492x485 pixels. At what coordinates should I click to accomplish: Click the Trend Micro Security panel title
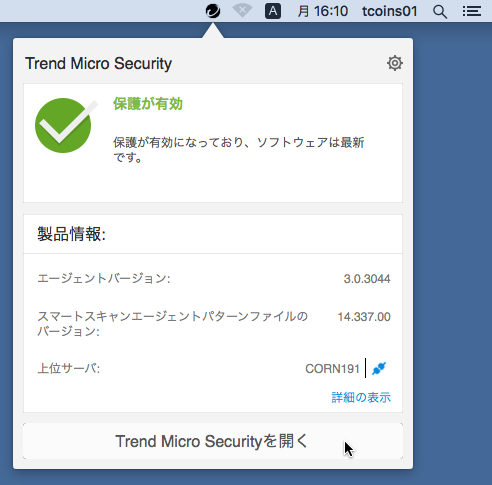click(99, 63)
